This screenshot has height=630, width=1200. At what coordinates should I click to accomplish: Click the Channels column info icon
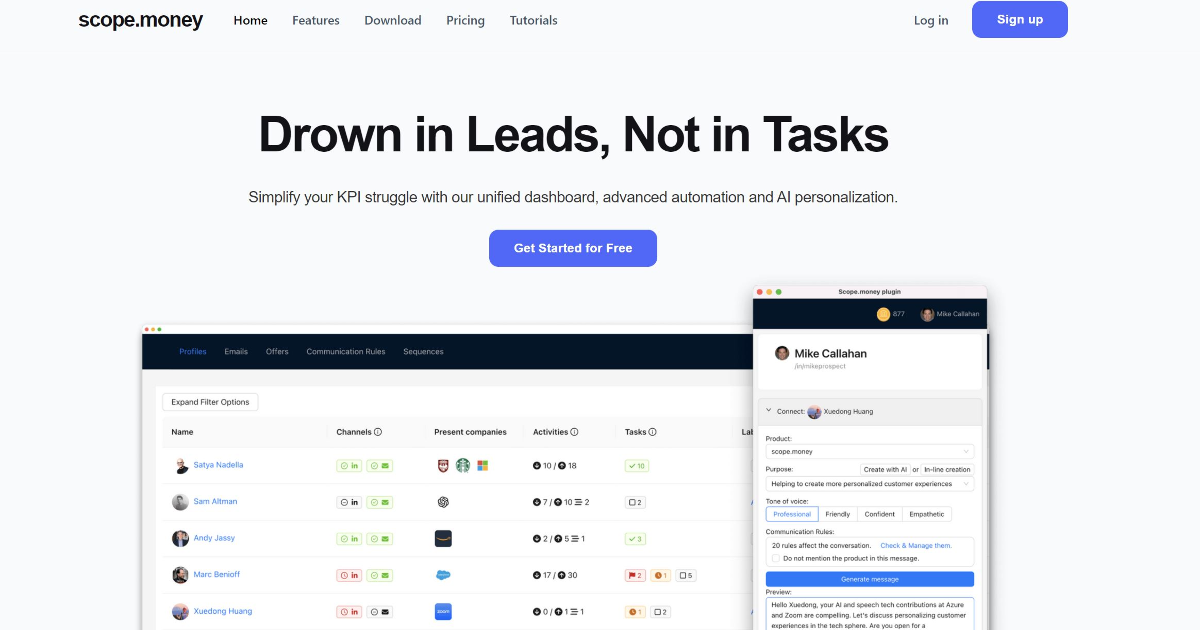378,432
